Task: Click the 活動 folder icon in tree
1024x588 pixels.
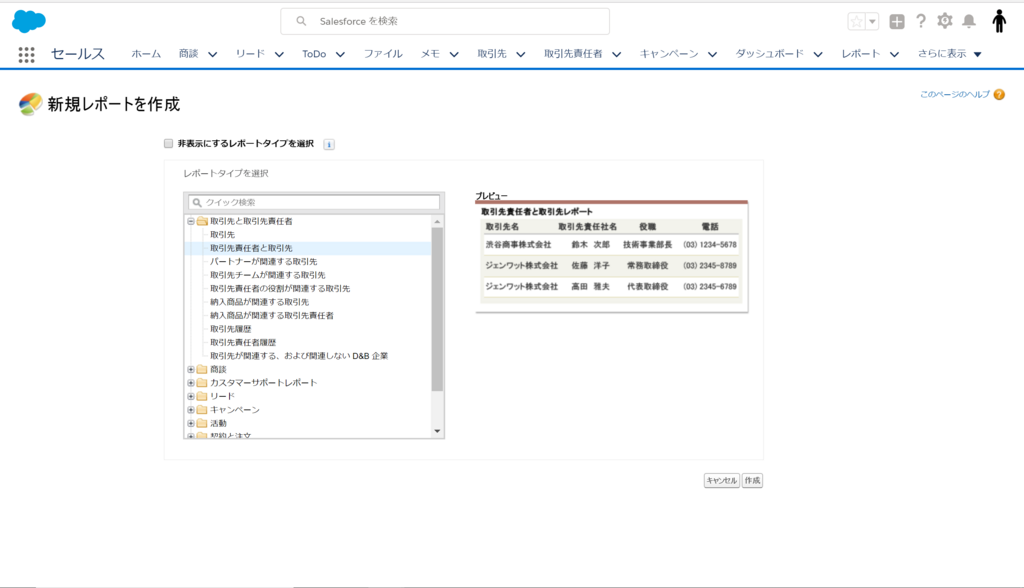Action: click(x=202, y=423)
